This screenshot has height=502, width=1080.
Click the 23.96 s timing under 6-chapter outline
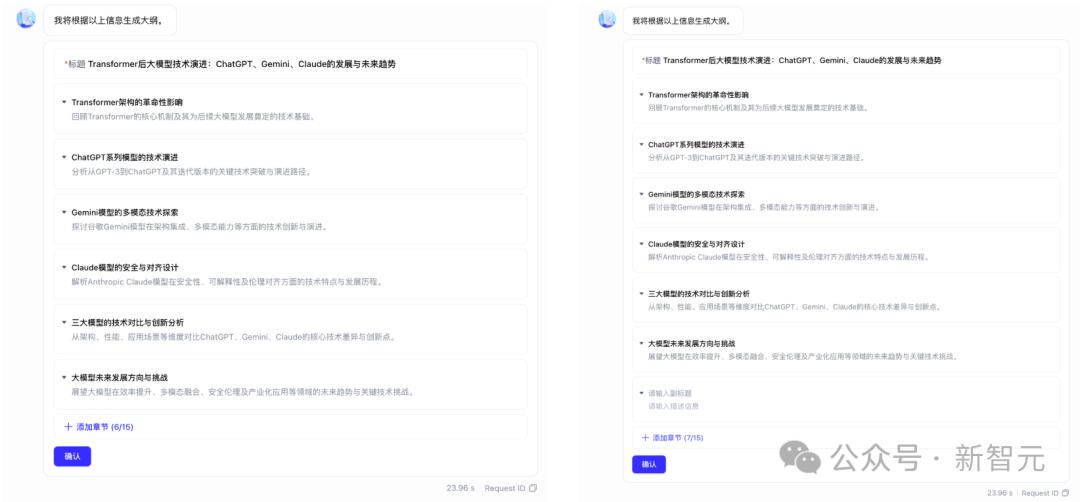(461, 488)
